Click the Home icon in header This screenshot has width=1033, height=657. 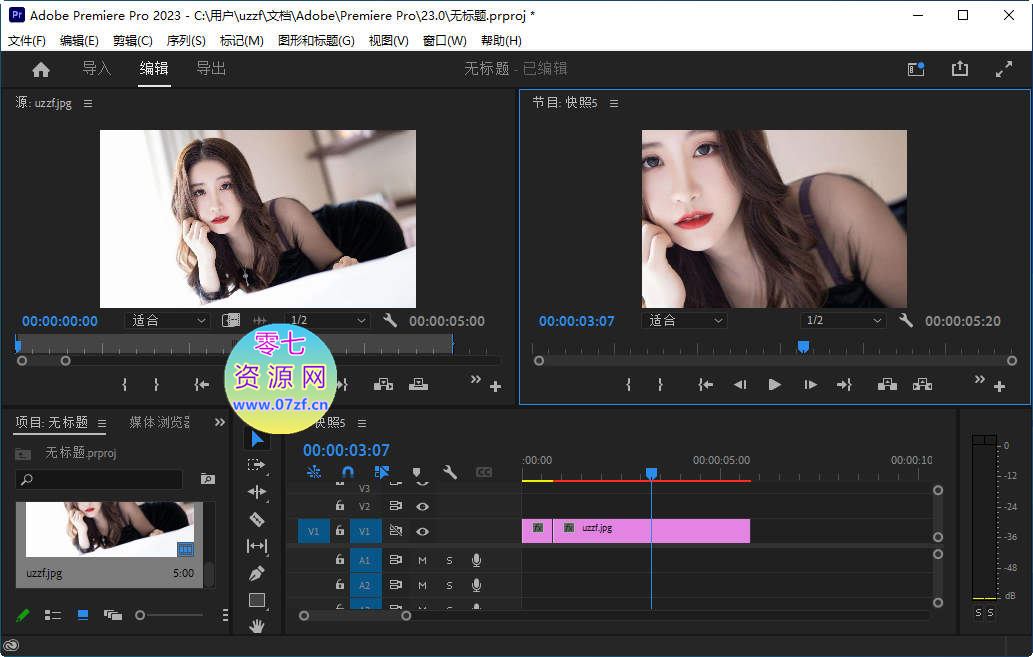(41, 69)
